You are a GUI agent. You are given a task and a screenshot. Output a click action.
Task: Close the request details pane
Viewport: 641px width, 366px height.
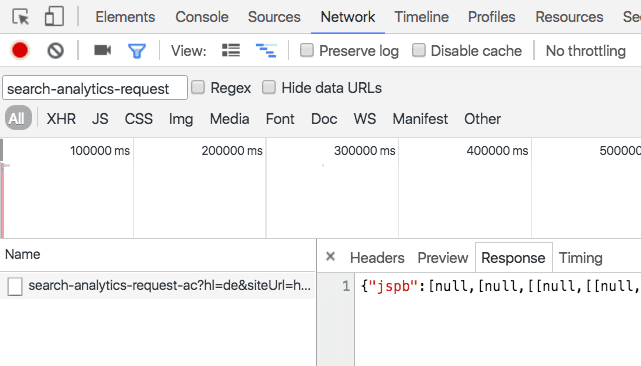tap(330, 257)
